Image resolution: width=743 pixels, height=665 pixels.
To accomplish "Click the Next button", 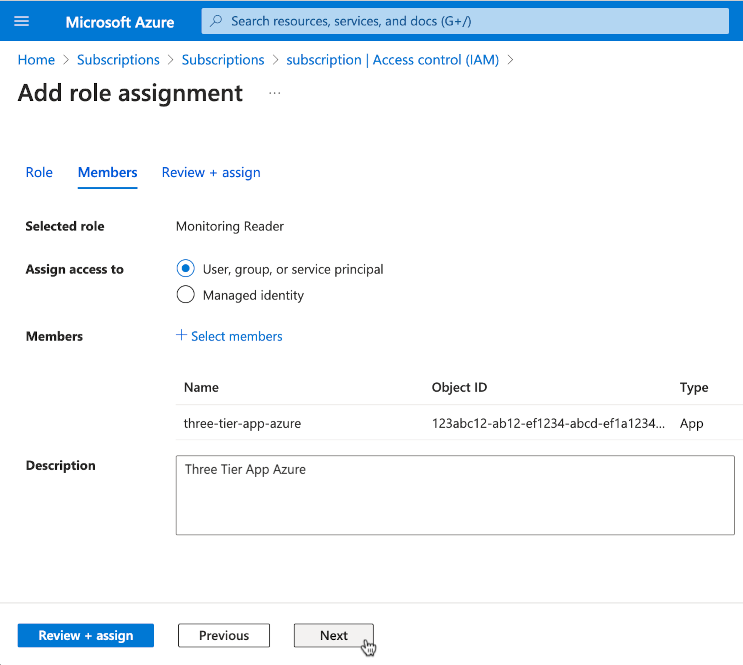I will point(333,636).
